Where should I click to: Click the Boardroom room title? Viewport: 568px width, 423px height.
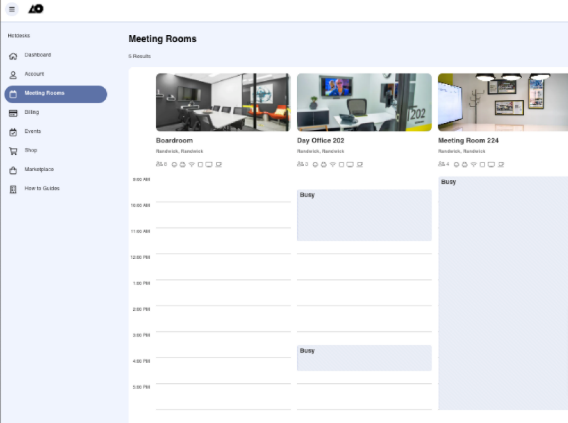click(174, 141)
